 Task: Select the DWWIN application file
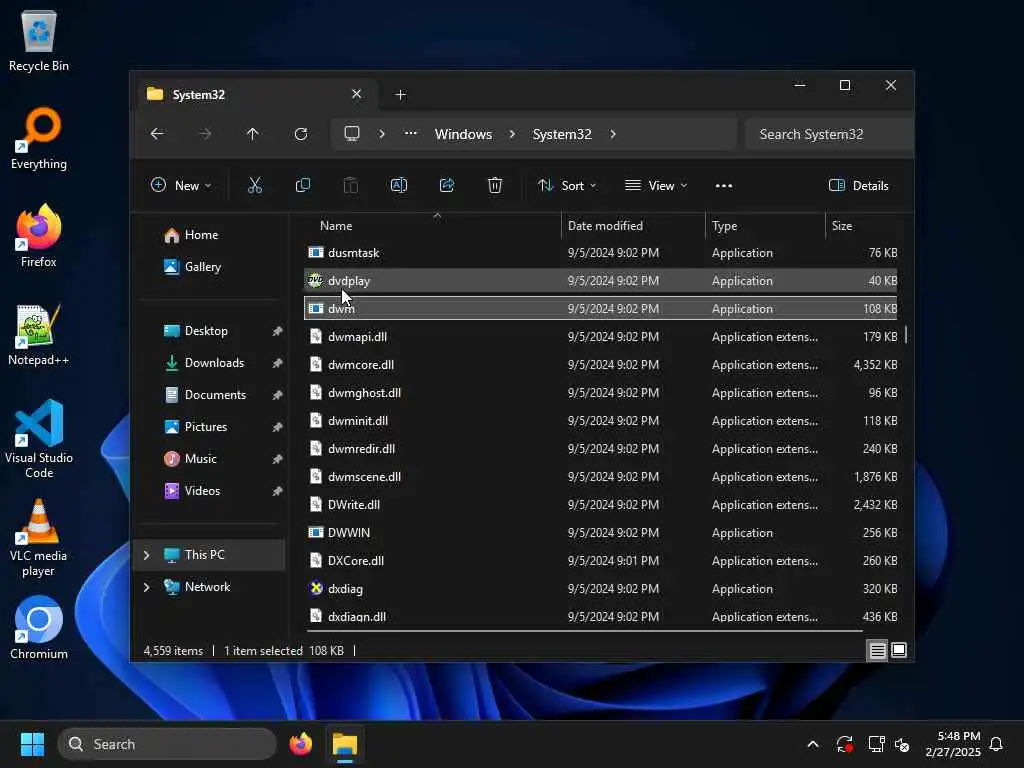[x=600, y=533]
